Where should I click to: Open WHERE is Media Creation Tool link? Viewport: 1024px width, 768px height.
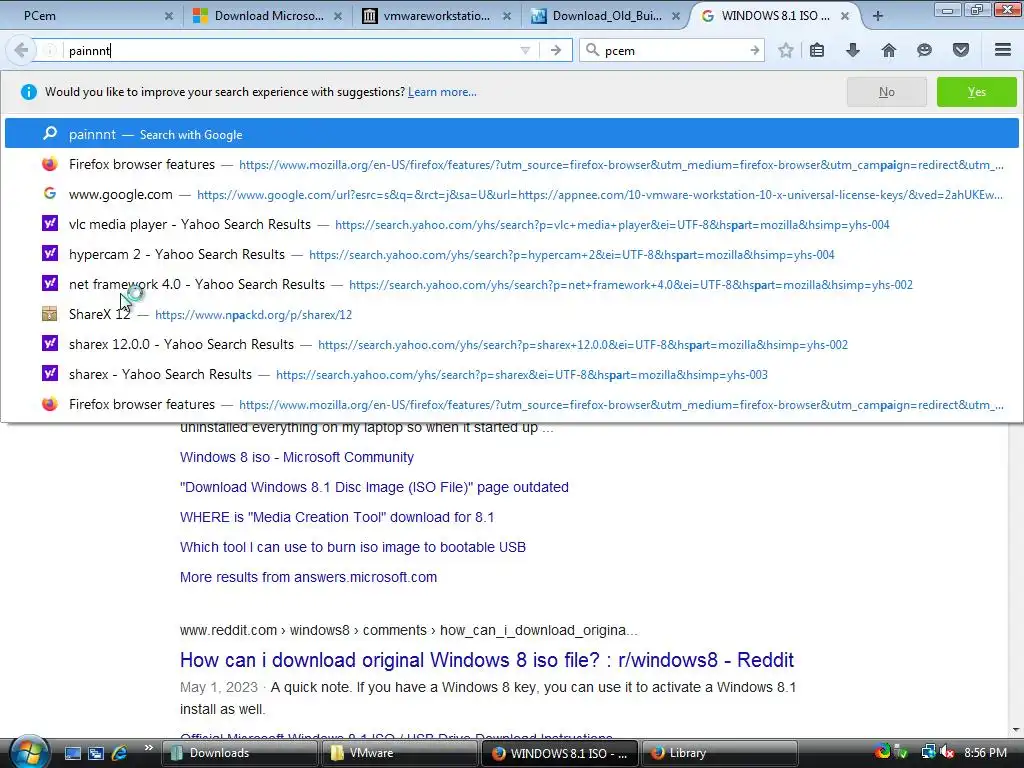[x=337, y=517]
